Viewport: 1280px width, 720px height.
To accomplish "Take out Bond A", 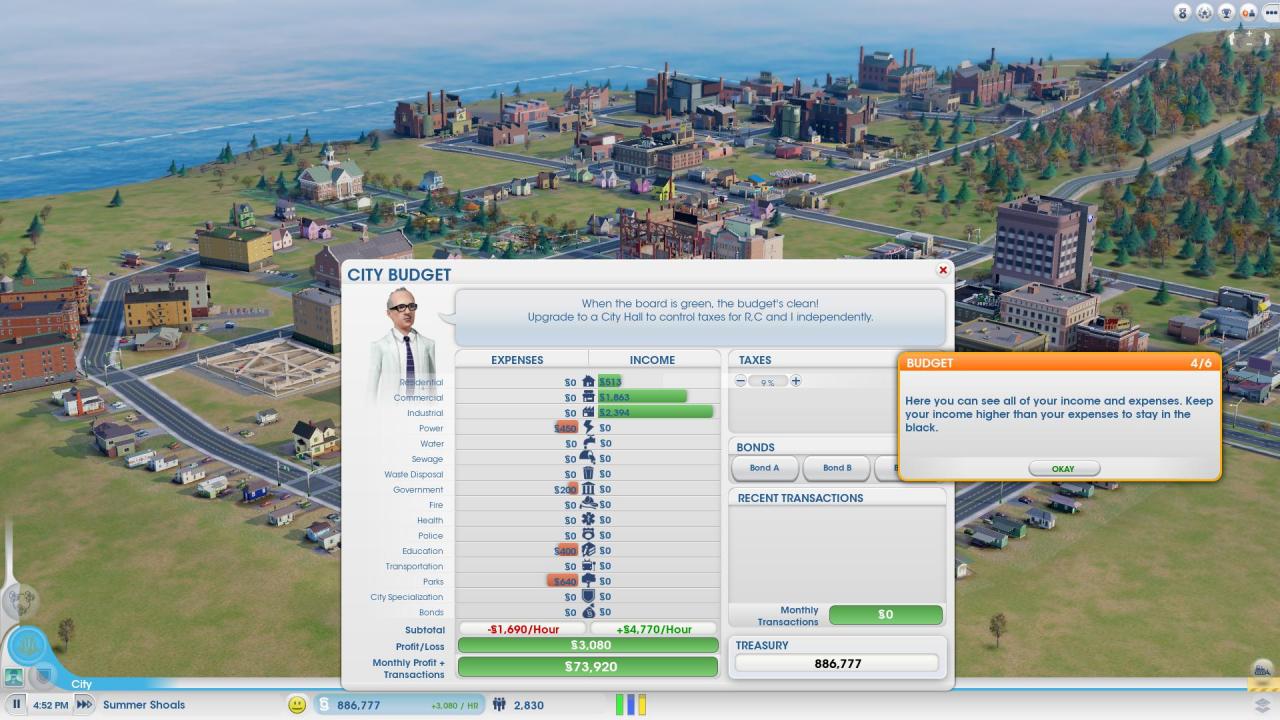I will [x=765, y=468].
